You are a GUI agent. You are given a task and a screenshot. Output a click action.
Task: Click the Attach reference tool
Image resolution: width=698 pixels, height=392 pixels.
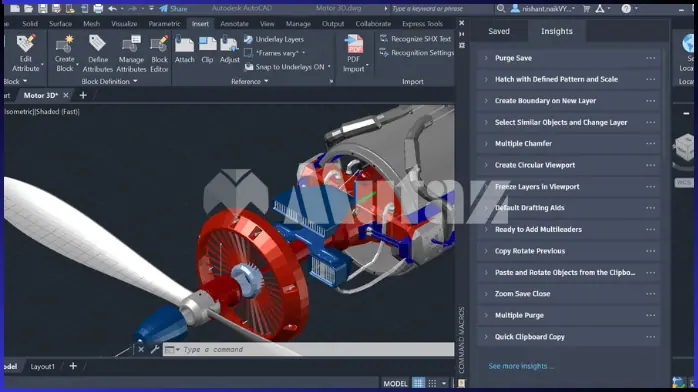(x=184, y=49)
